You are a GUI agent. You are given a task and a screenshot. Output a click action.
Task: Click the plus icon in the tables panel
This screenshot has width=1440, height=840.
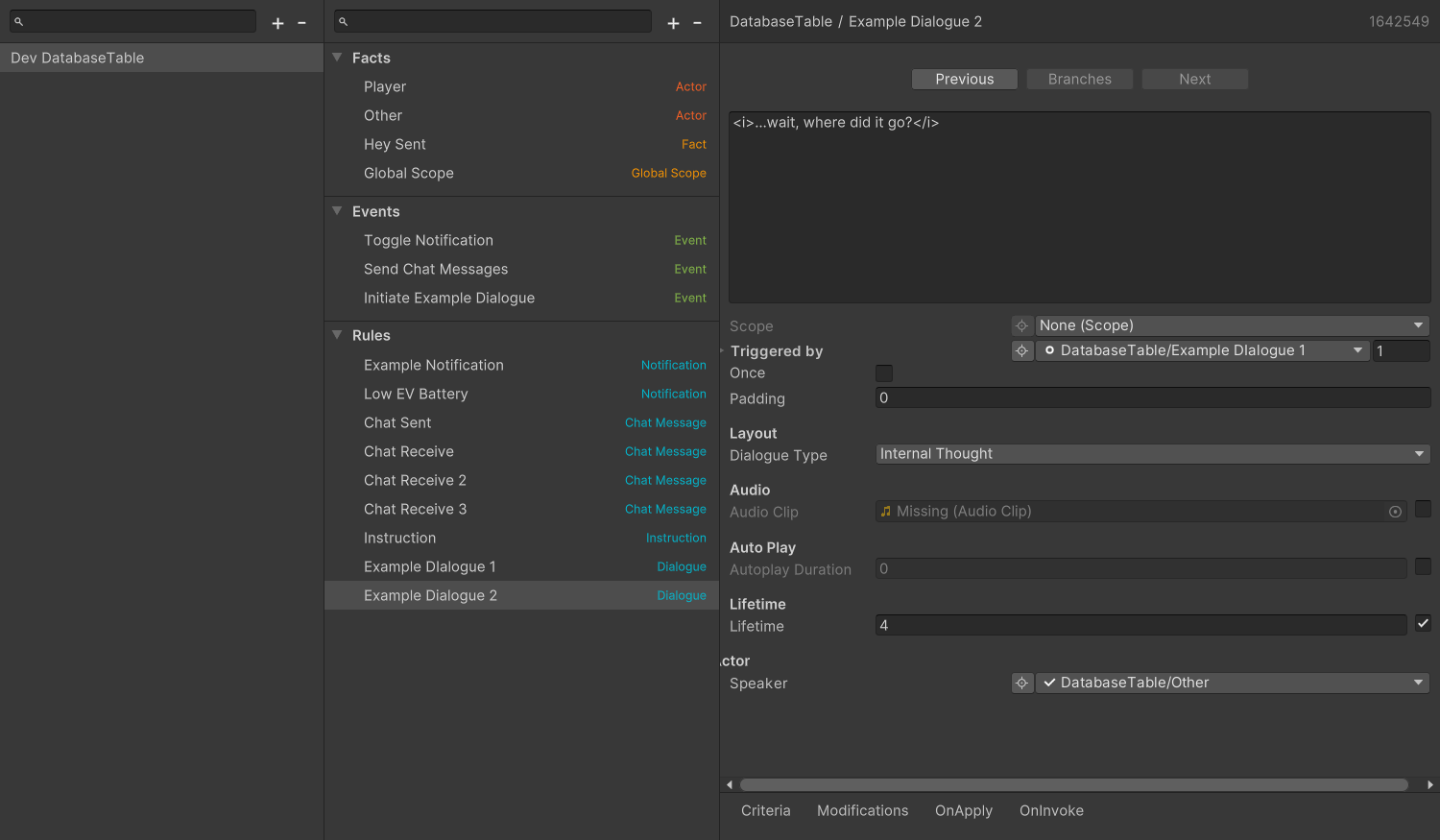point(277,23)
